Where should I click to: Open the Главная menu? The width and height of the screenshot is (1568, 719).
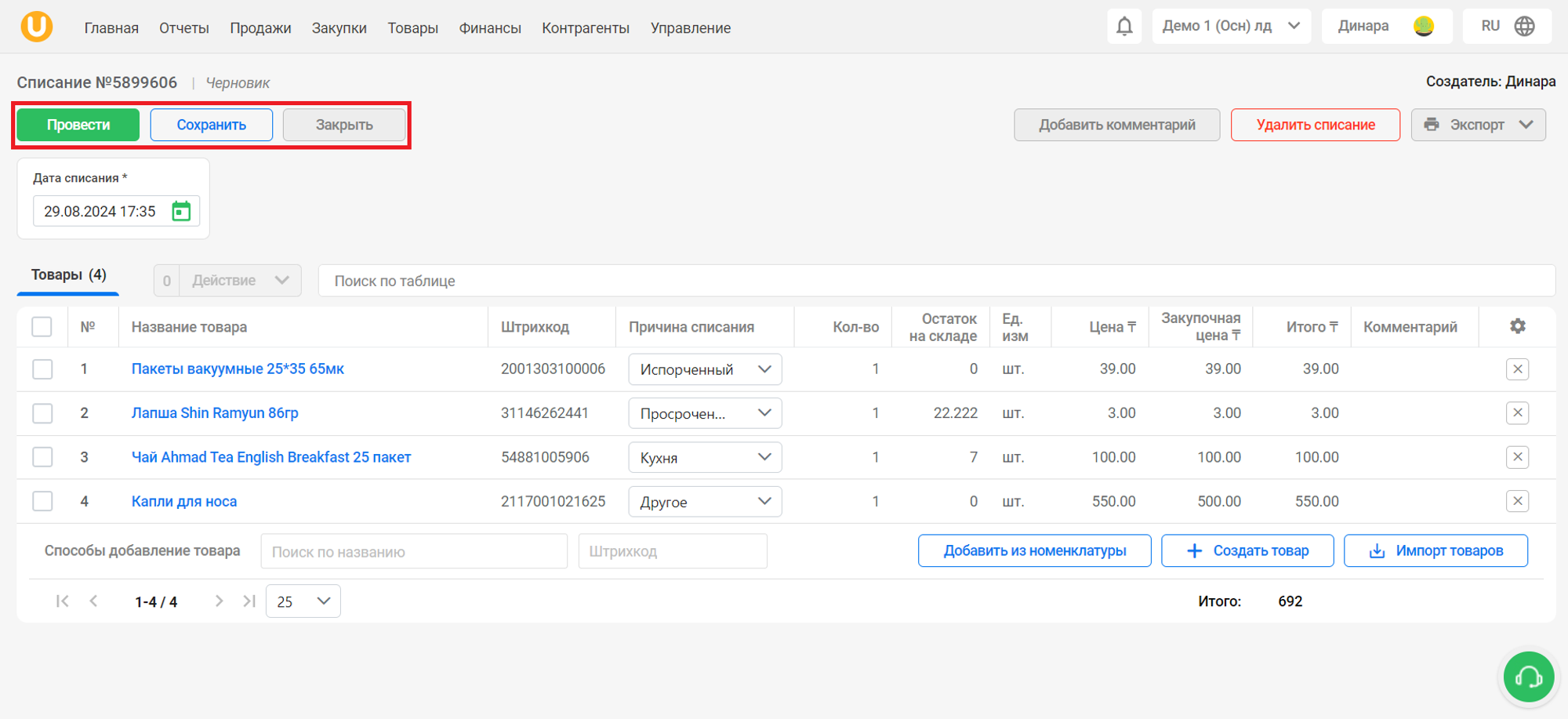pos(111,28)
